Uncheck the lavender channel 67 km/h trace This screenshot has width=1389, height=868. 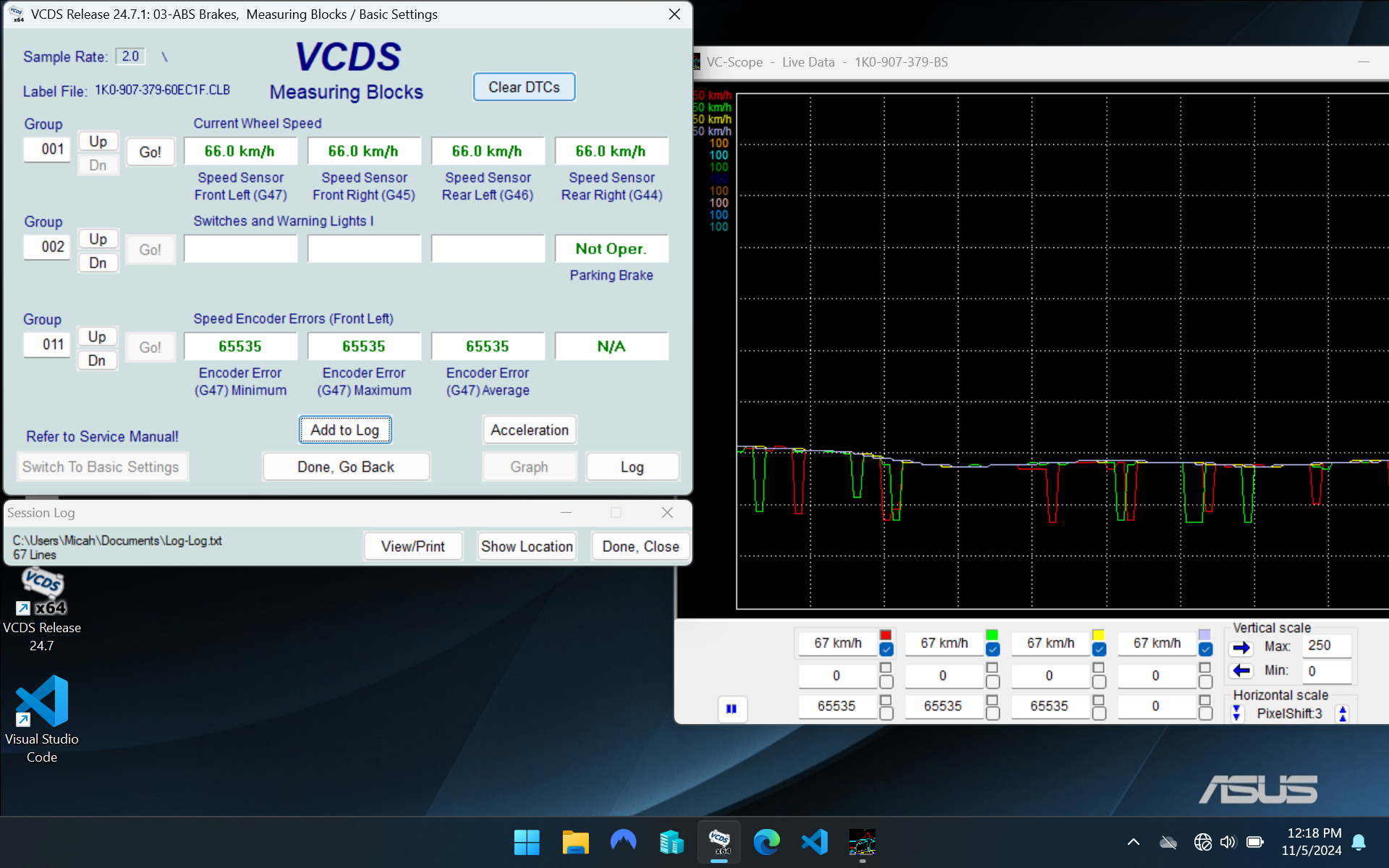tap(1205, 650)
